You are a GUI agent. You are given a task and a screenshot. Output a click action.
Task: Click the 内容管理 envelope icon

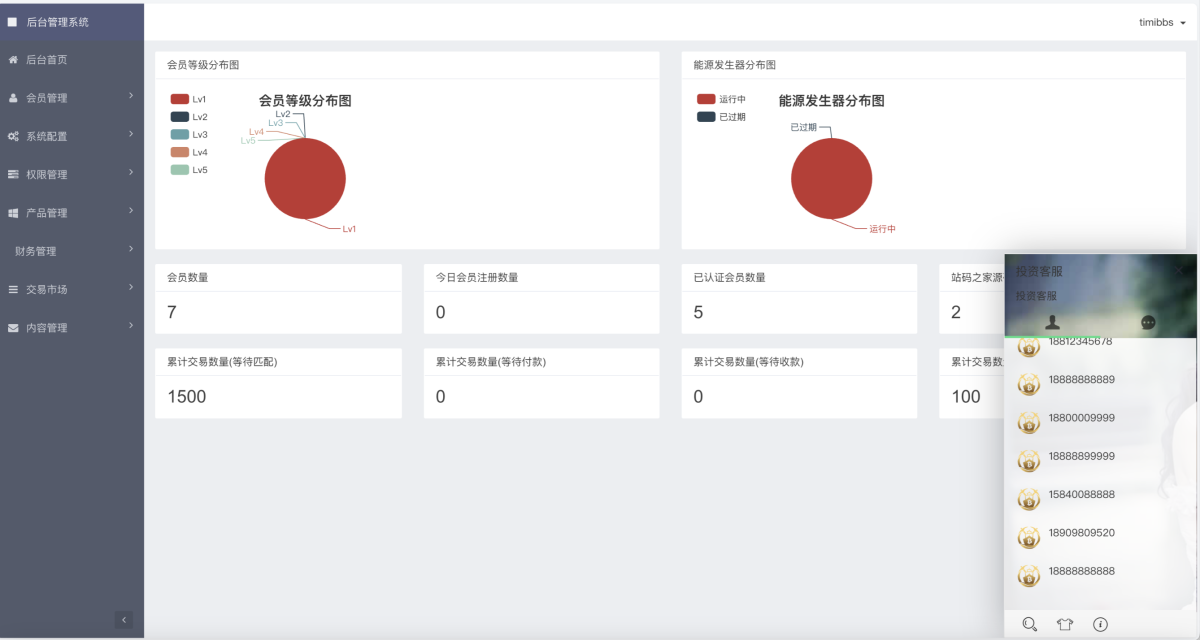point(13,328)
